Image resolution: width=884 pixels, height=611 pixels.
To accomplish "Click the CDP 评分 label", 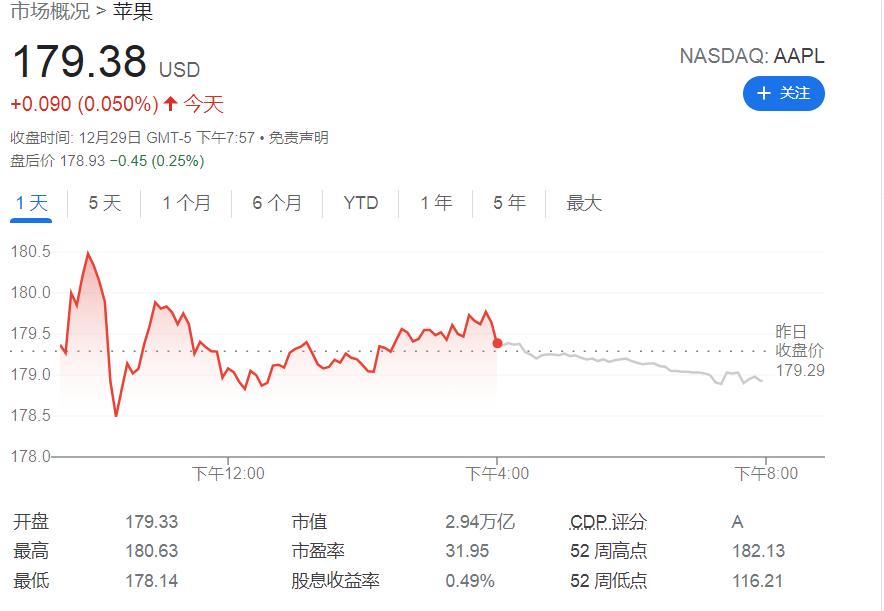I will [608, 522].
